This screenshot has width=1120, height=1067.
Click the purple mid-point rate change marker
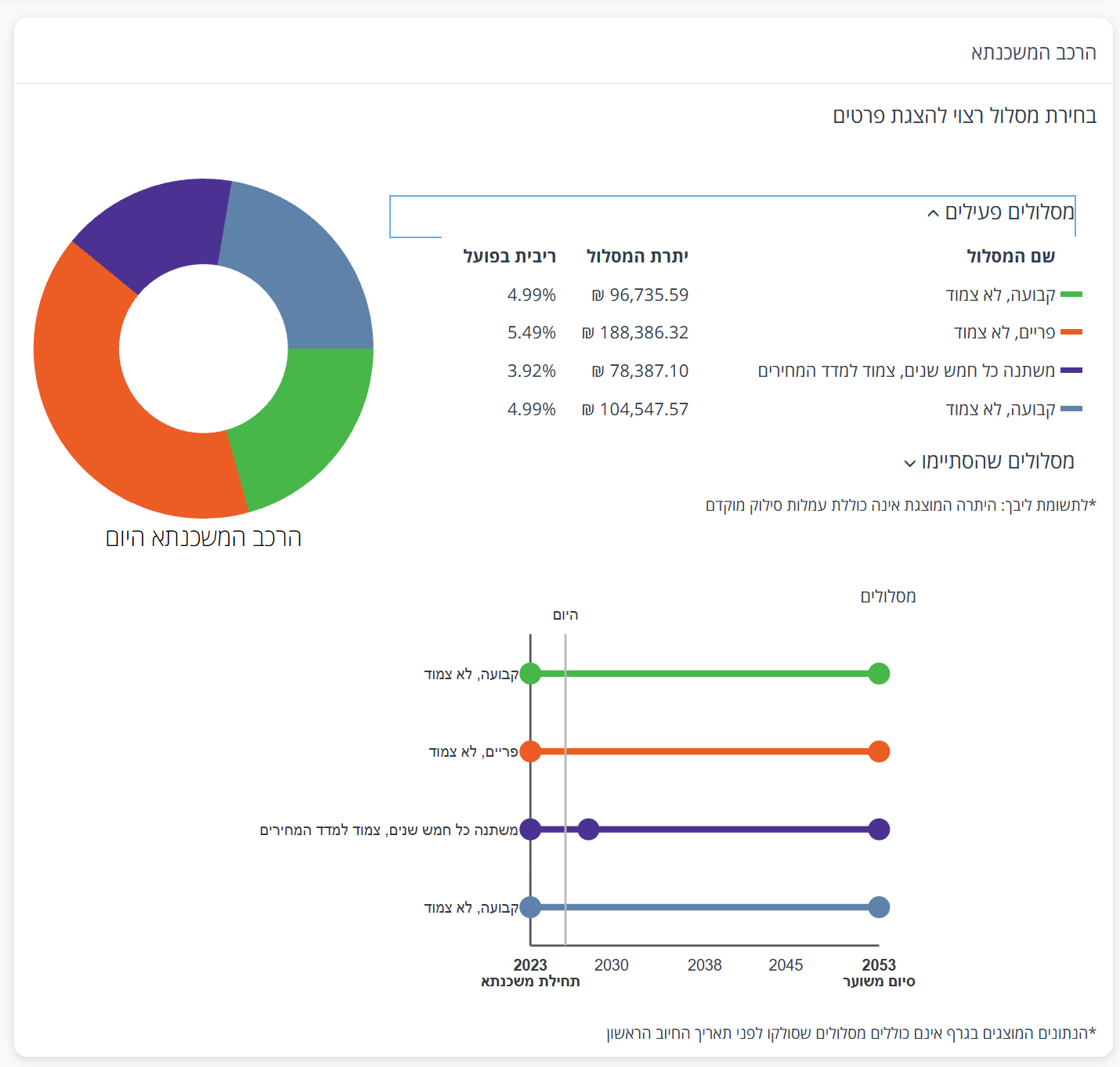[x=588, y=830]
